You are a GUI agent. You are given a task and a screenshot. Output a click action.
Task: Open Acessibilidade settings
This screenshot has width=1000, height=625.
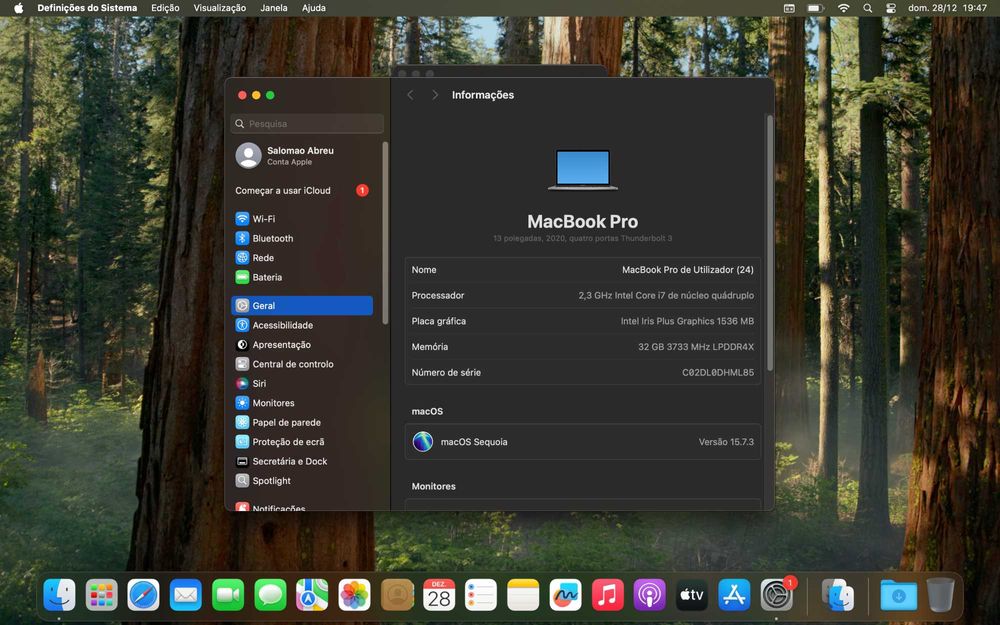pos(302,325)
